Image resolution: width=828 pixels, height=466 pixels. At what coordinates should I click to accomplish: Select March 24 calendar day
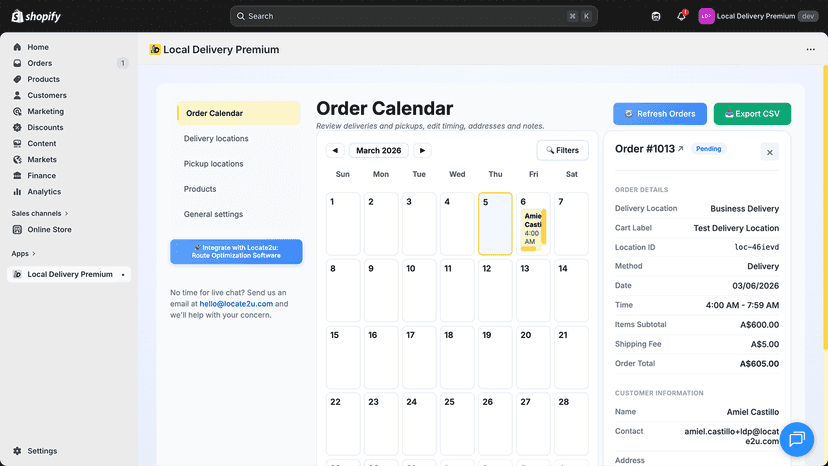(x=419, y=424)
